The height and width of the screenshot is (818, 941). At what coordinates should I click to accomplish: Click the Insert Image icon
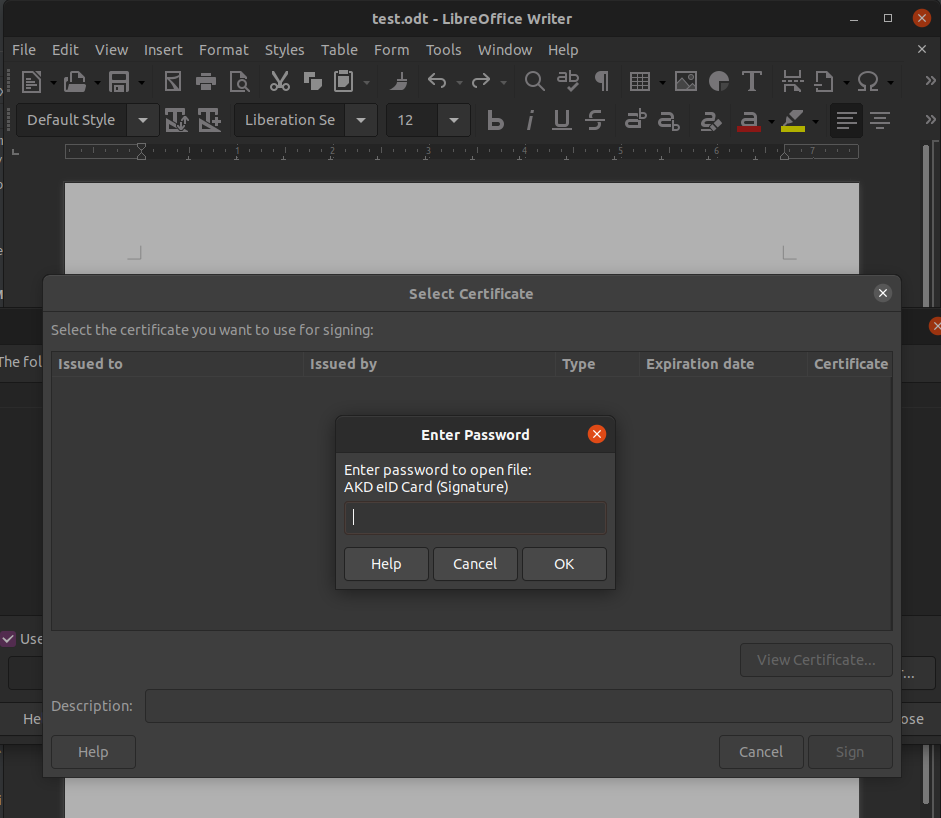click(x=685, y=82)
